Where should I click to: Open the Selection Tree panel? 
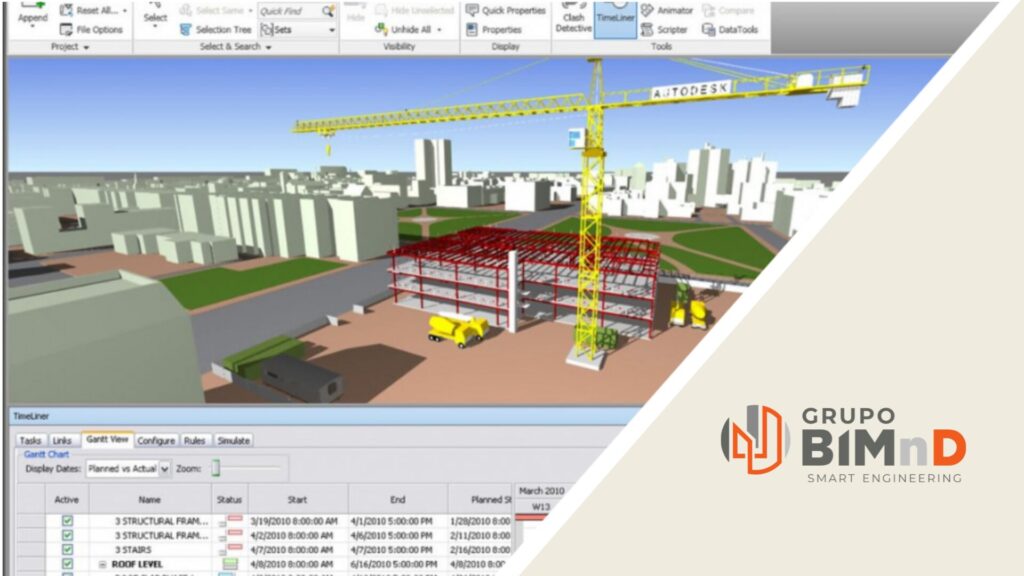click(x=216, y=30)
